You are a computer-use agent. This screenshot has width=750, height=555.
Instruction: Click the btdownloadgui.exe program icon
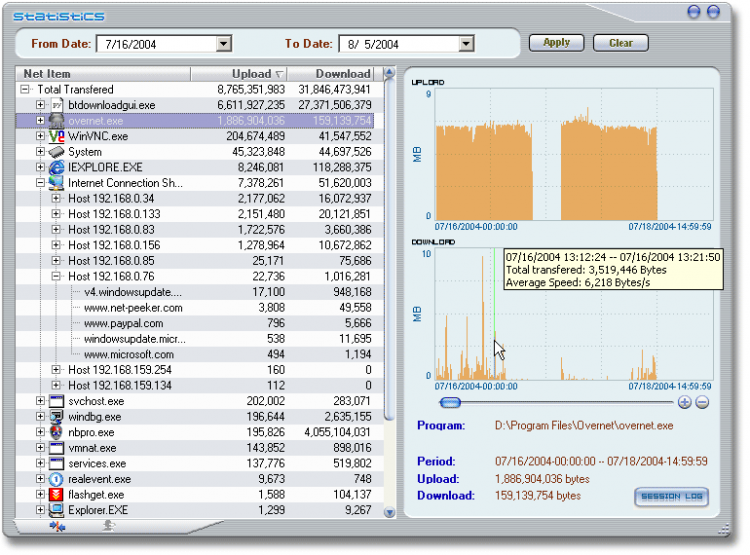point(57,105)
